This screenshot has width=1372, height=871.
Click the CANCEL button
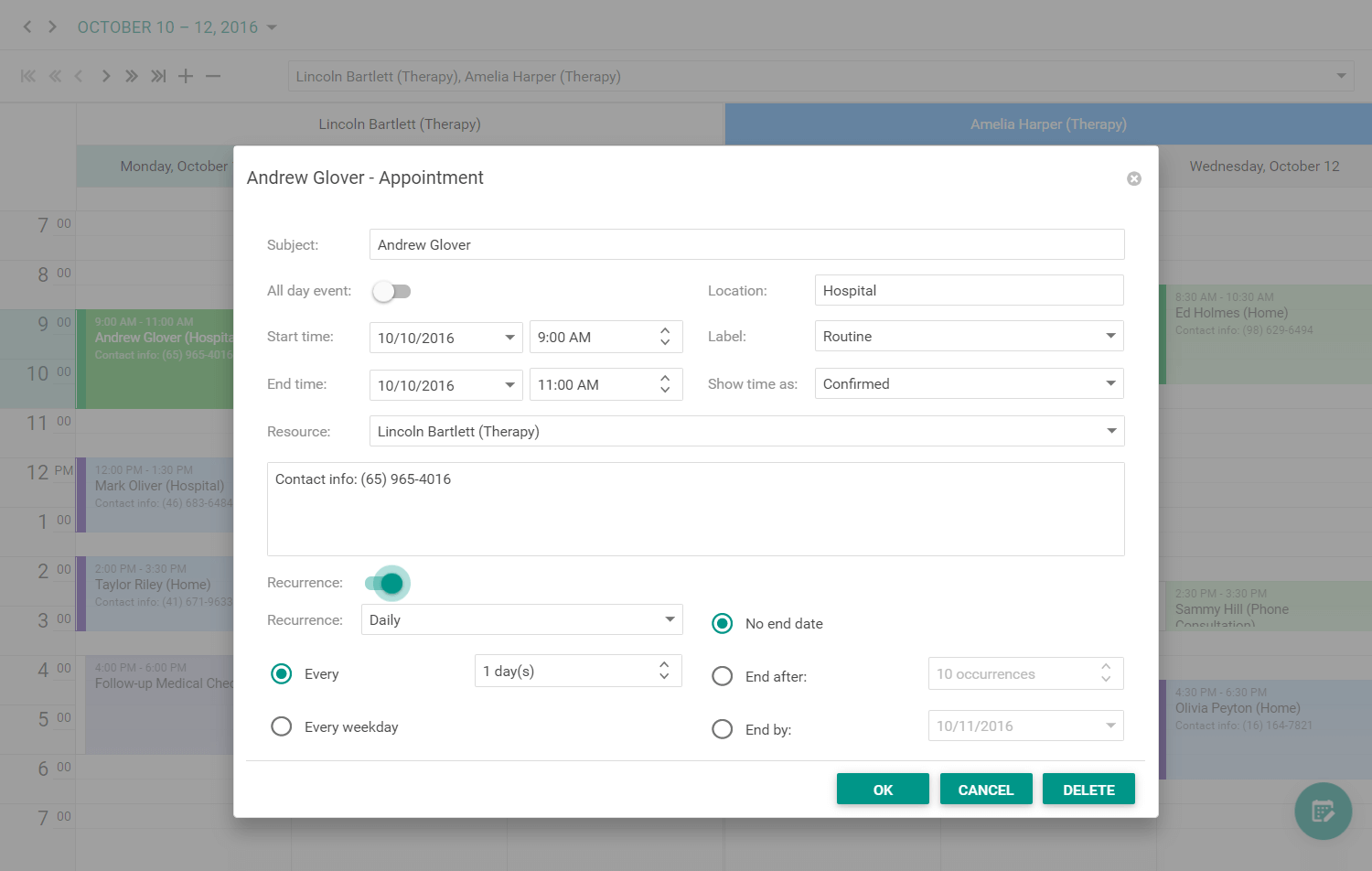pos(986,788)
